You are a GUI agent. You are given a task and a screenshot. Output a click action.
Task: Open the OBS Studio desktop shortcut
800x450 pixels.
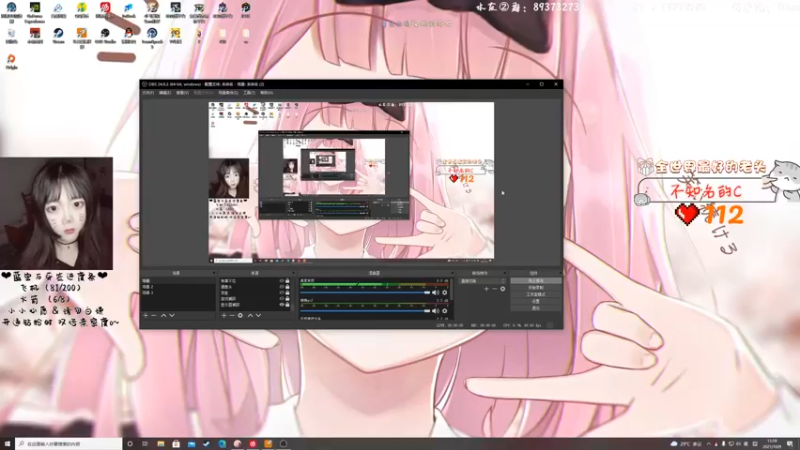[x=105, y=35]
